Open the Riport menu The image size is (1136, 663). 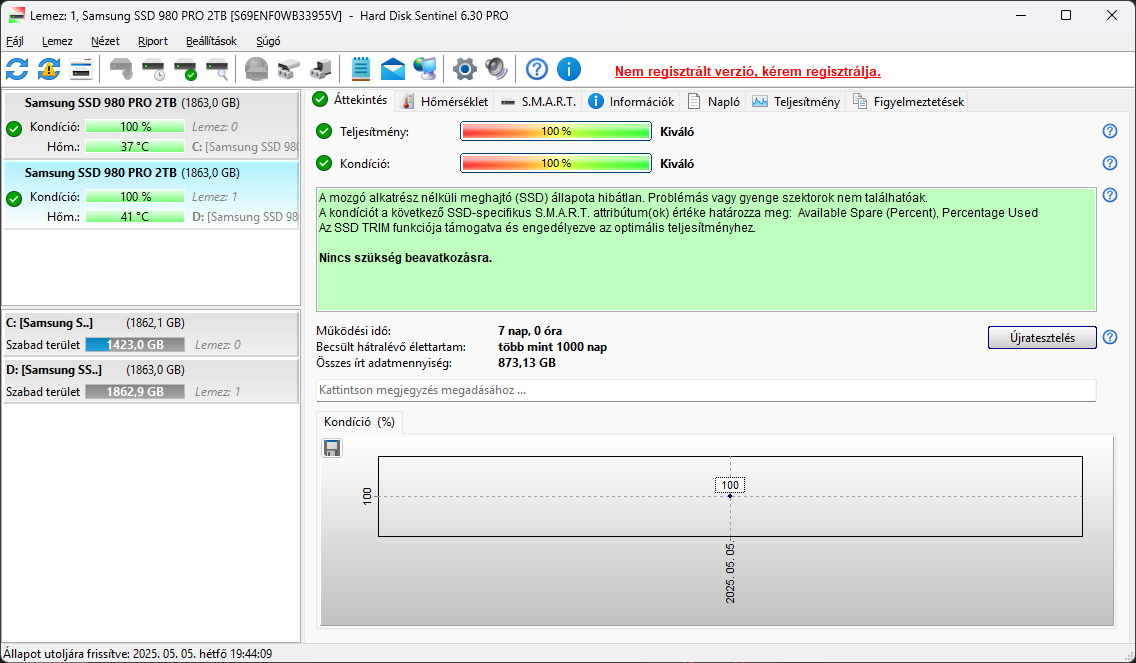153,41
